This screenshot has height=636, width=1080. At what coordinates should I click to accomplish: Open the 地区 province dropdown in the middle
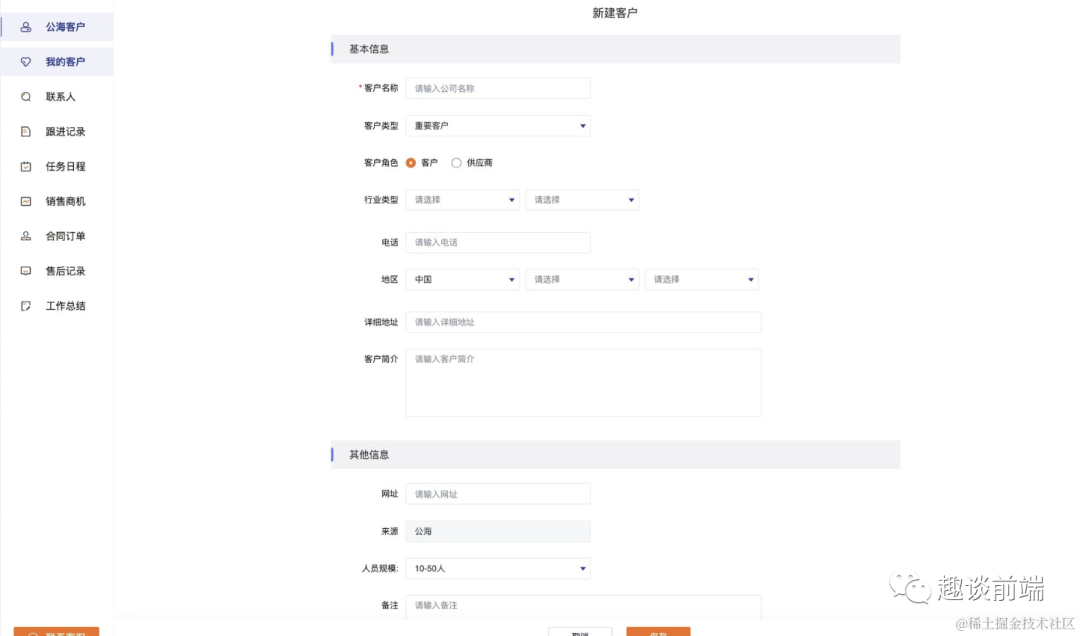point(582,279)
